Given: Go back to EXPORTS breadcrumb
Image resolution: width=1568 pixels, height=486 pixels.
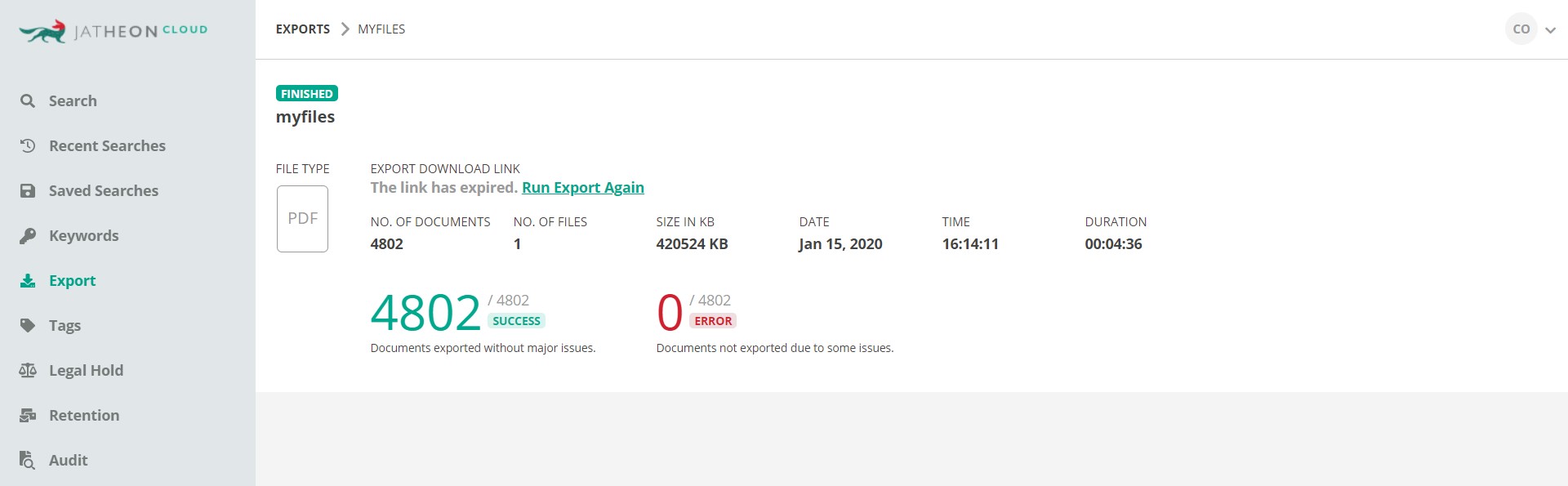Looking at the screenshot, I should point(303,29).
